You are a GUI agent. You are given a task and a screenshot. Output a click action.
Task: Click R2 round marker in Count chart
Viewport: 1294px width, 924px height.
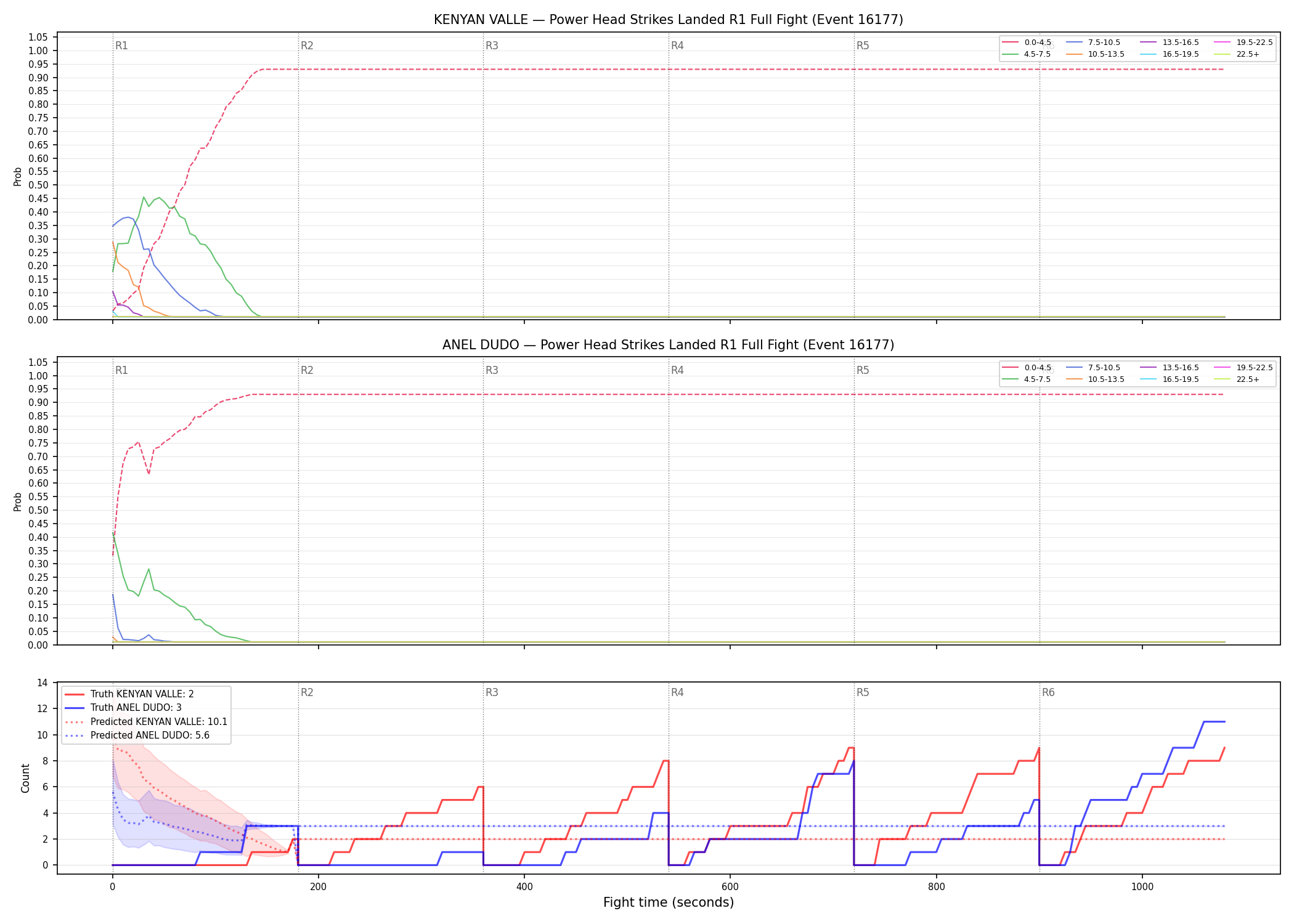[x=307, y=692]
